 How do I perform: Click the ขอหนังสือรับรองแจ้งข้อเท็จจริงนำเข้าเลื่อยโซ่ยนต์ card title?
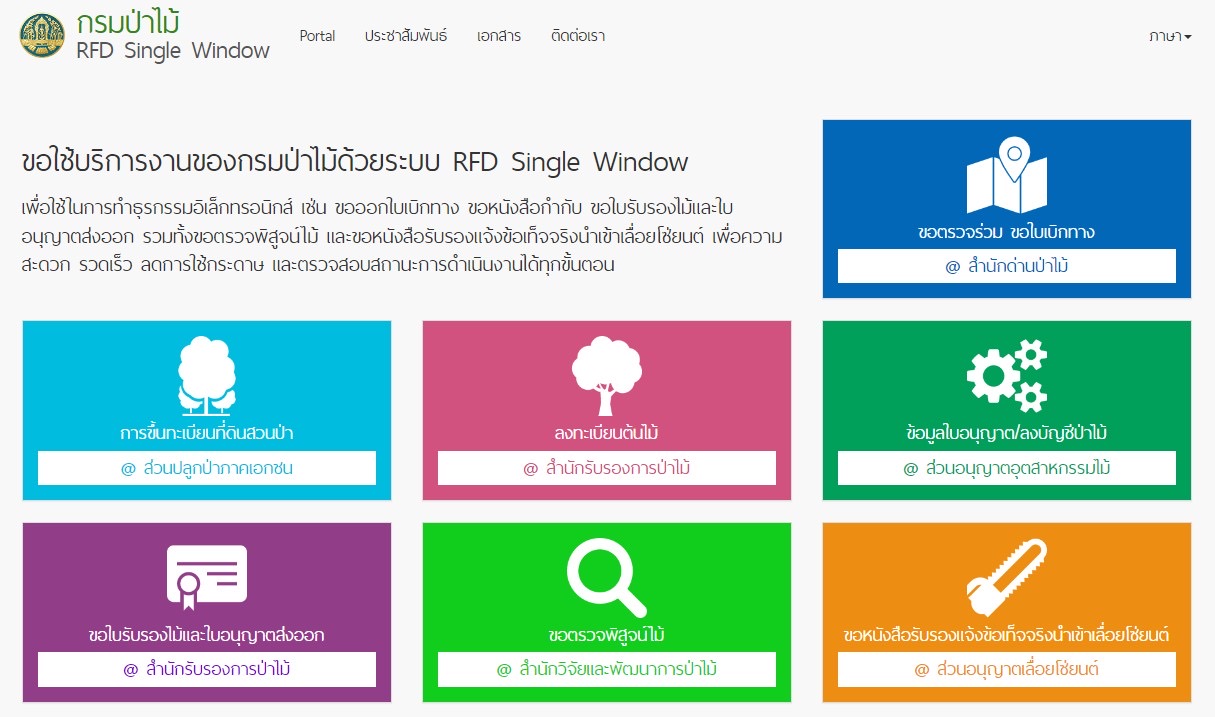(1007, 635)
